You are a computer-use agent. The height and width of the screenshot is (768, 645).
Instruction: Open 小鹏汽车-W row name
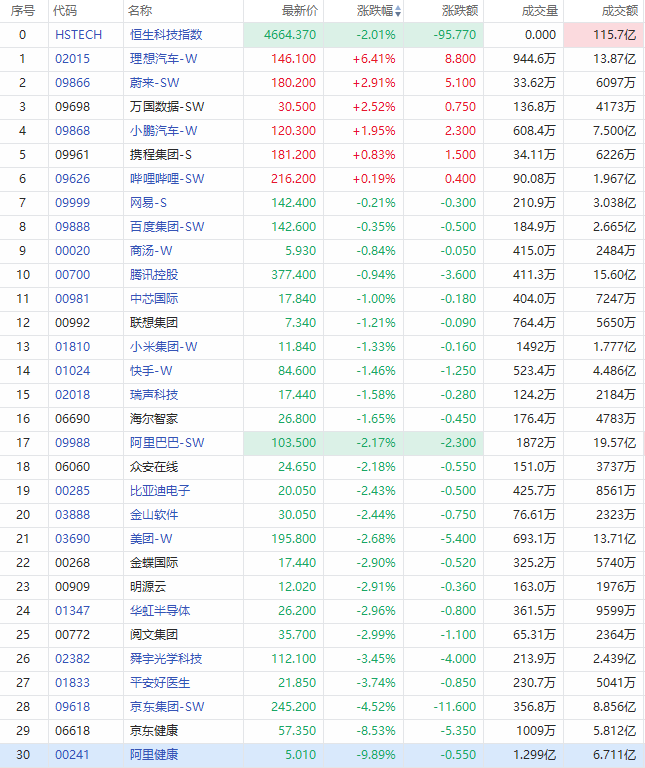[164, 131]
